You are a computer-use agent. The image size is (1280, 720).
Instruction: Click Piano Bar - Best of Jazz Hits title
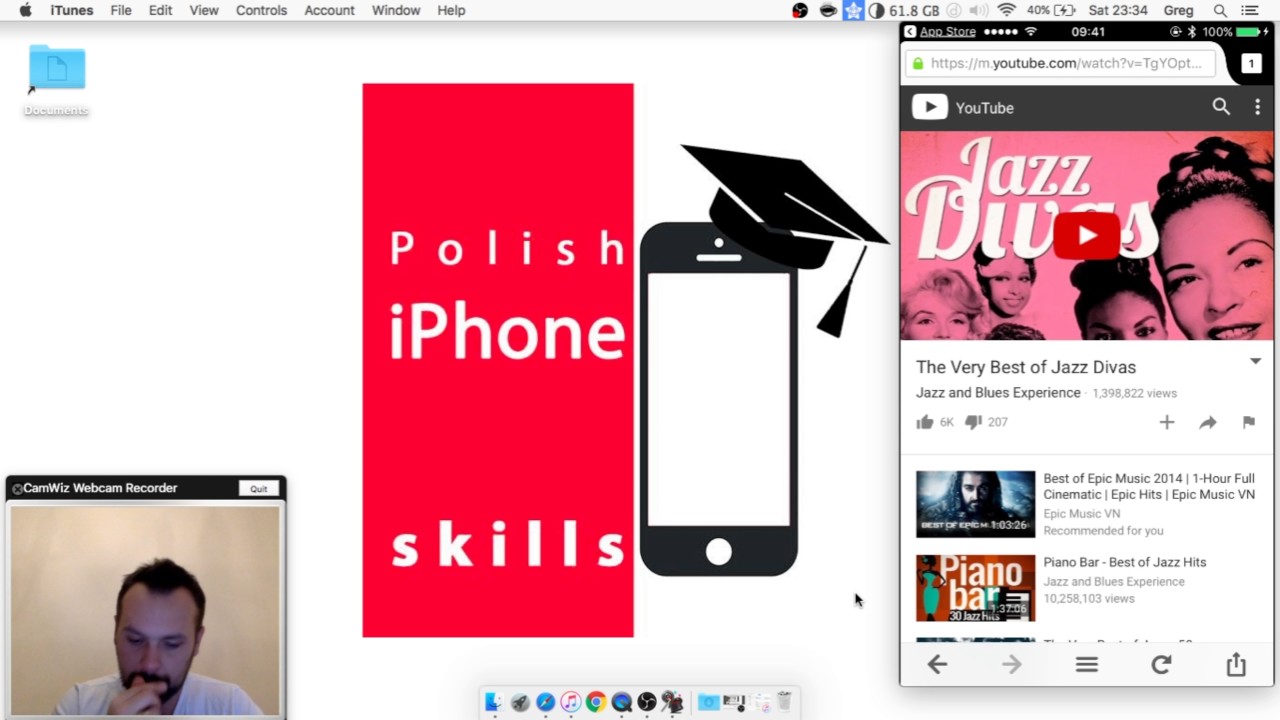(x=1124, y=562)
